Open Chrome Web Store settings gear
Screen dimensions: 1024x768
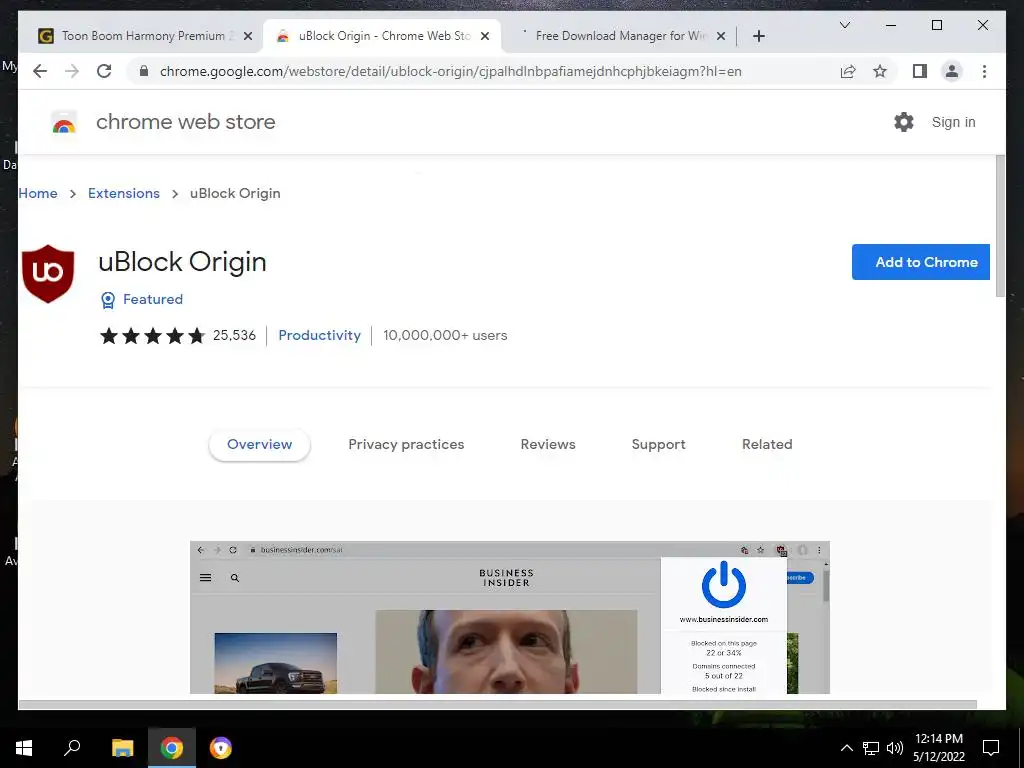coord(904,122)
